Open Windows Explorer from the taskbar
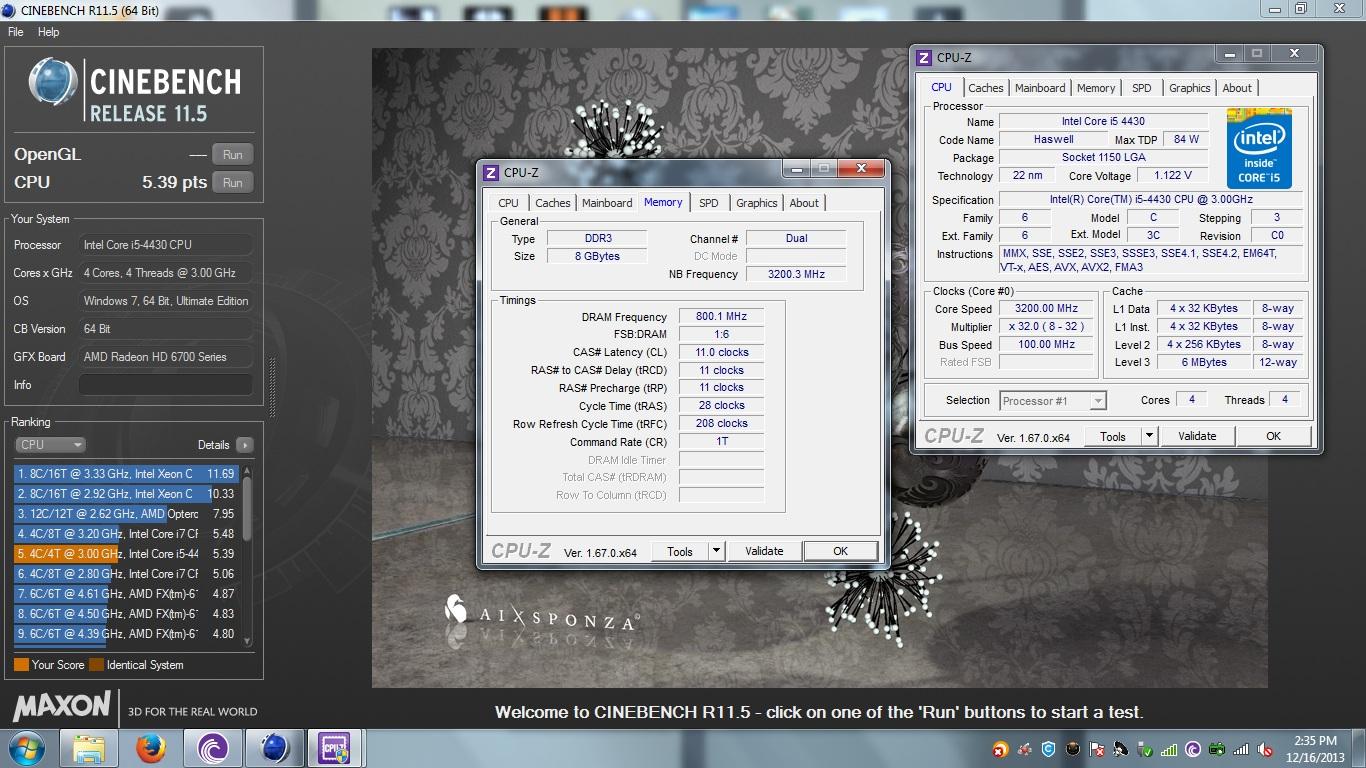Viewport: 1366px width, 768px height. (88, 748)
